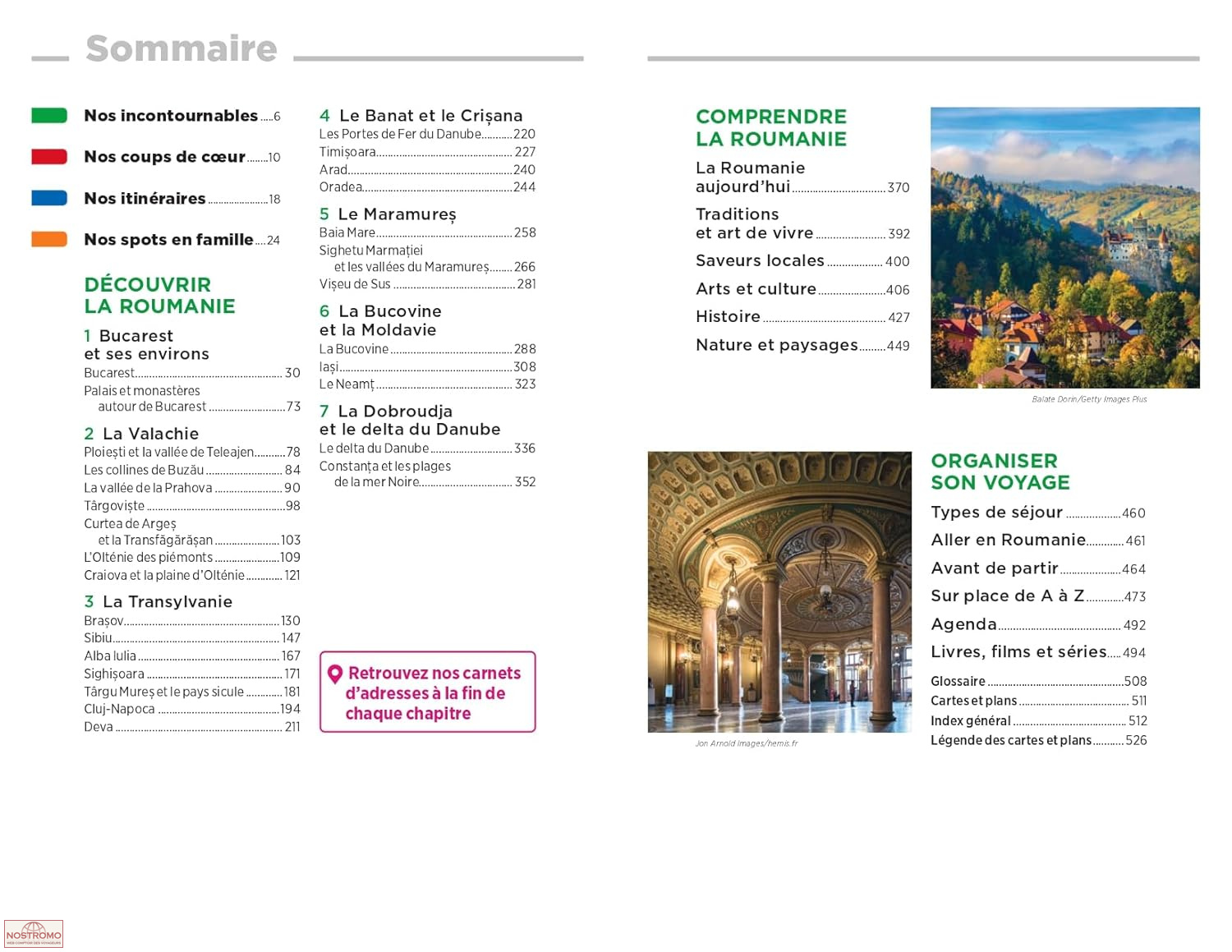This screenshot has height=952, width=1232.
Task: Go to 'Nos itinéraires' entry
Action: 182,199
